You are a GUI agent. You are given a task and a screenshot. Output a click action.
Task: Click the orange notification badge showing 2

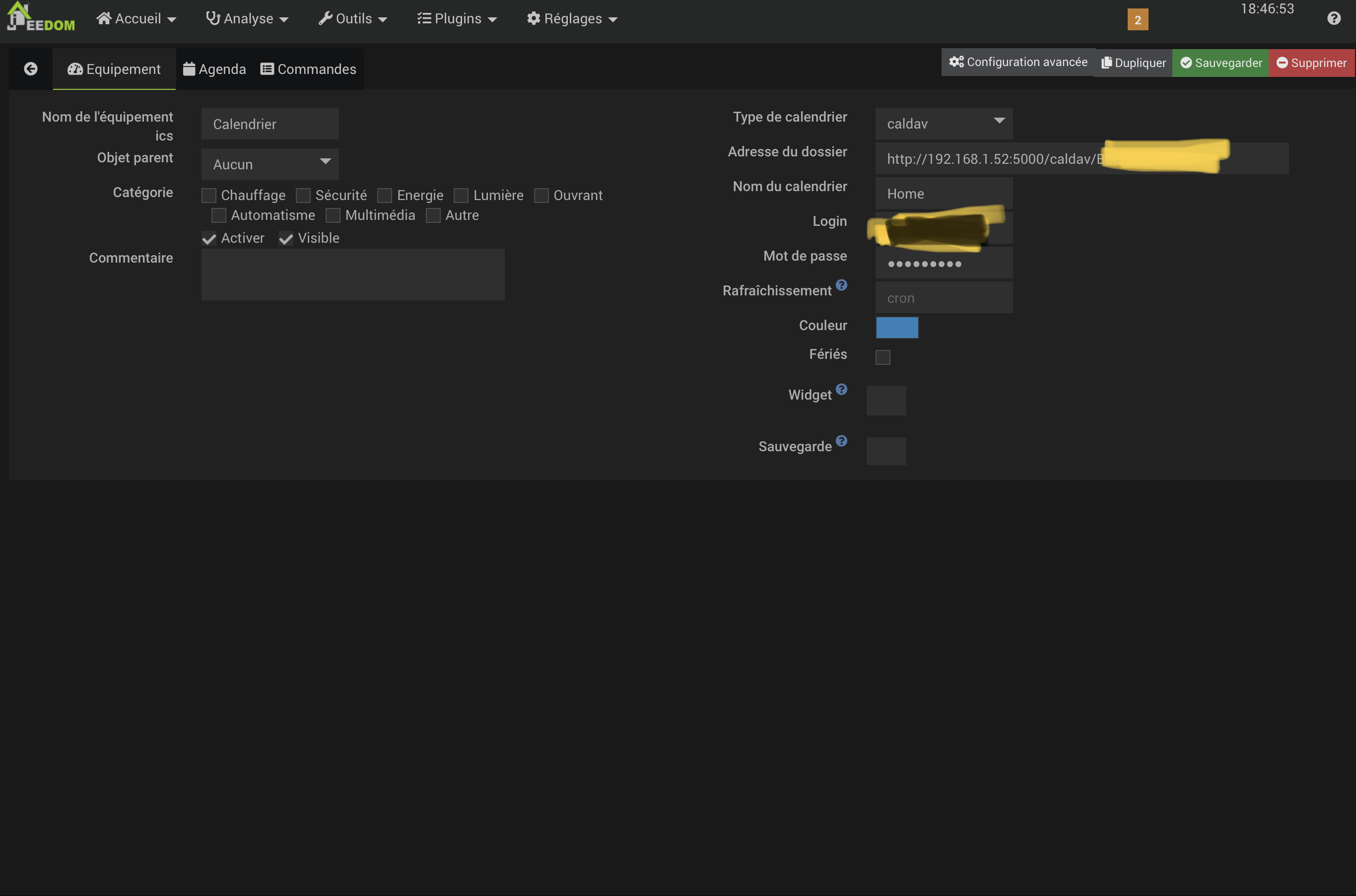(x=1137, y=20)
